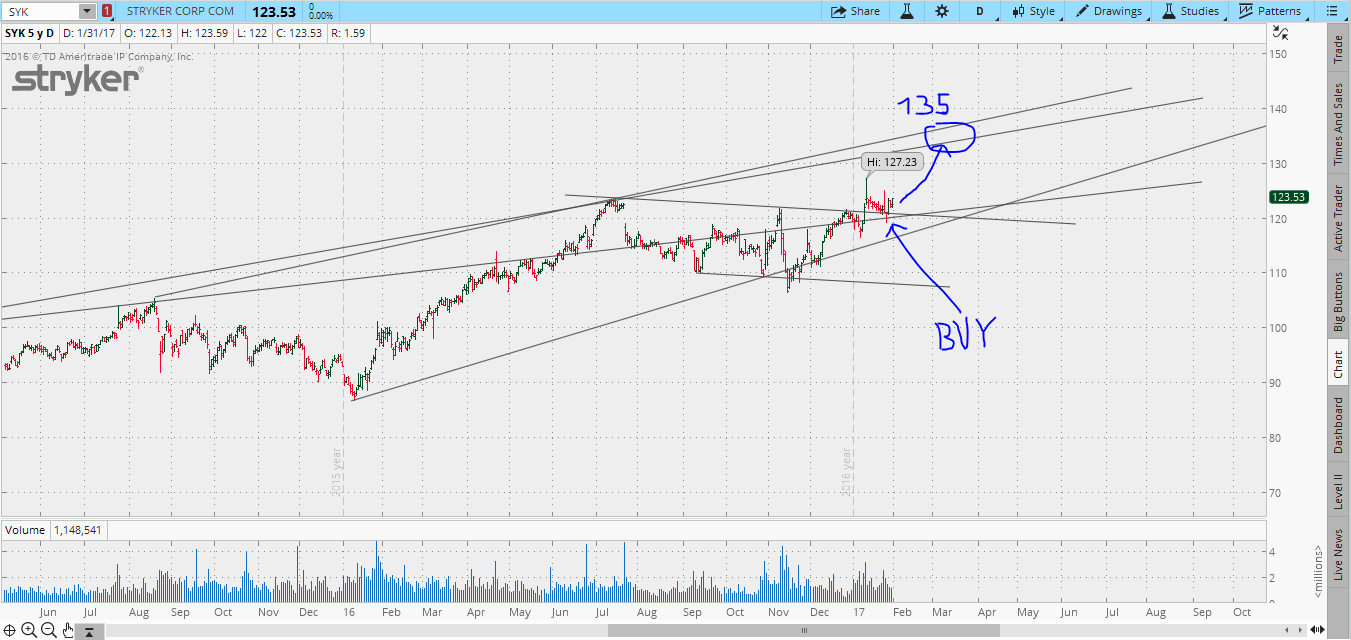Image resolution: width=1351 pixels, height=640 pixels.
Task: Click the 0.00% change readout
Action: (x=322, y=16)
